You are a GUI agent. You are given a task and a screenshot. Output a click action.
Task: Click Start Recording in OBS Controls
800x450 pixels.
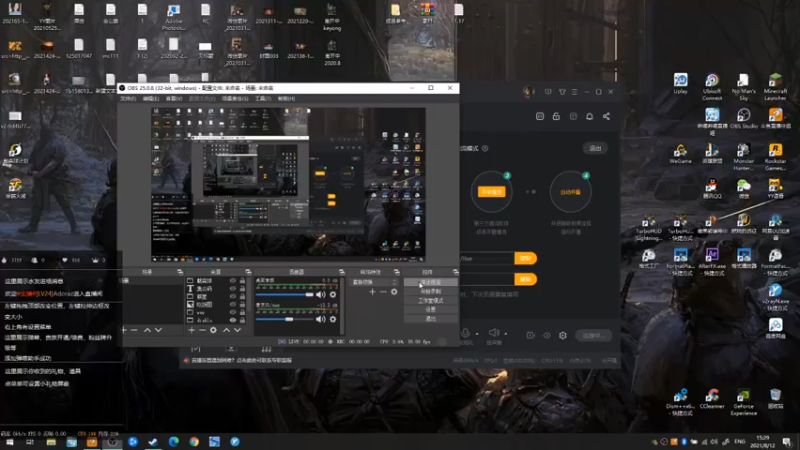pyautogui.click(x=431, y=291)
